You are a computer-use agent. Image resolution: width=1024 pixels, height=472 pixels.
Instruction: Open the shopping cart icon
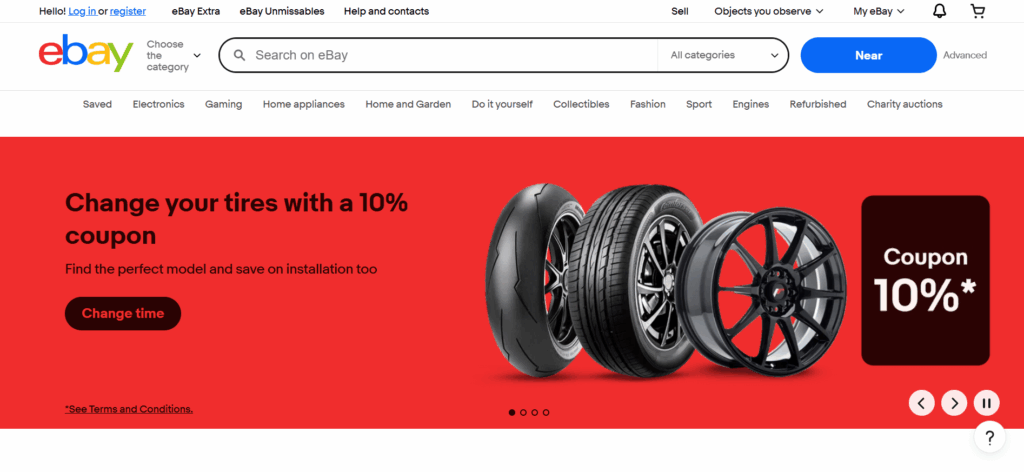click(x=978, y=11)
